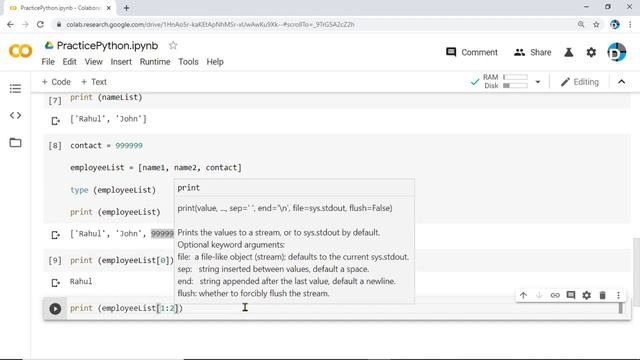640x360 pixels.
Task: Click the RAM and Disk usage indicator
Action: tap(505, 81)
